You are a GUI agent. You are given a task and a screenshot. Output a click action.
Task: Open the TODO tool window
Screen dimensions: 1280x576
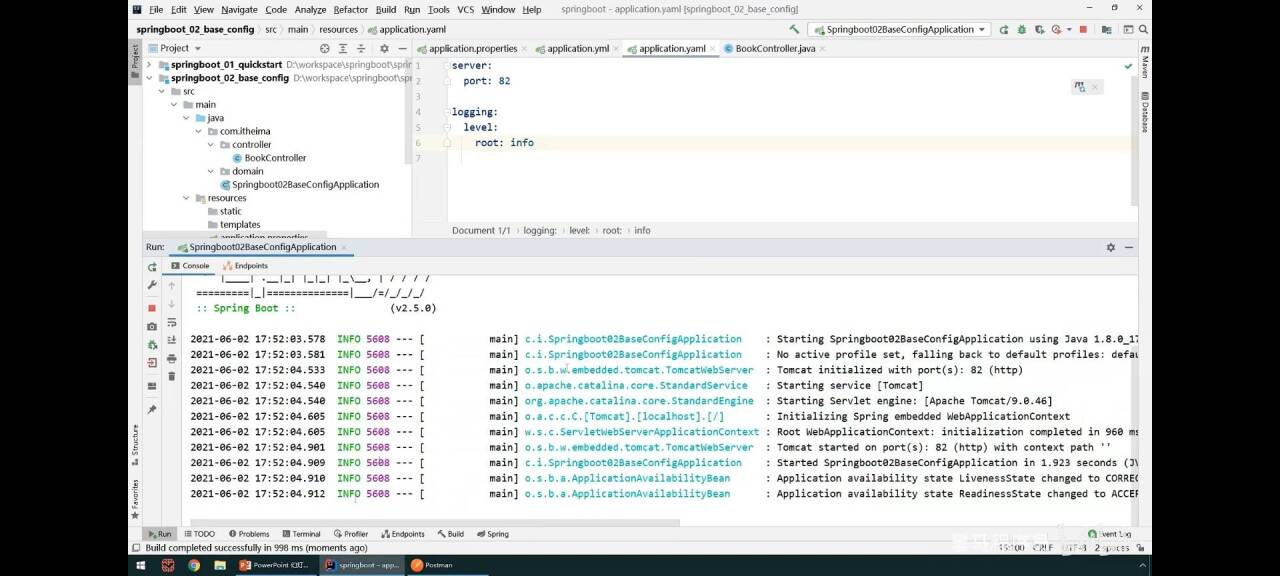[199, 534]
